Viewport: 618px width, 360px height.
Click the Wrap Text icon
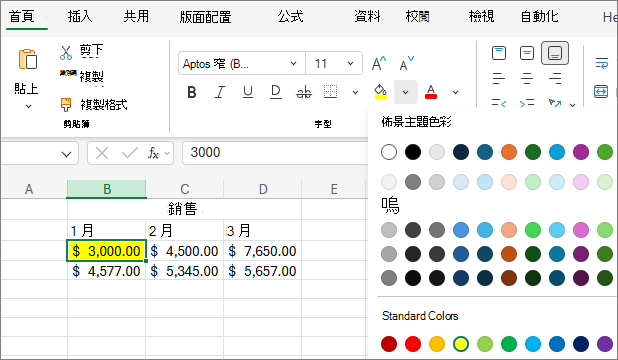[601, 63]
